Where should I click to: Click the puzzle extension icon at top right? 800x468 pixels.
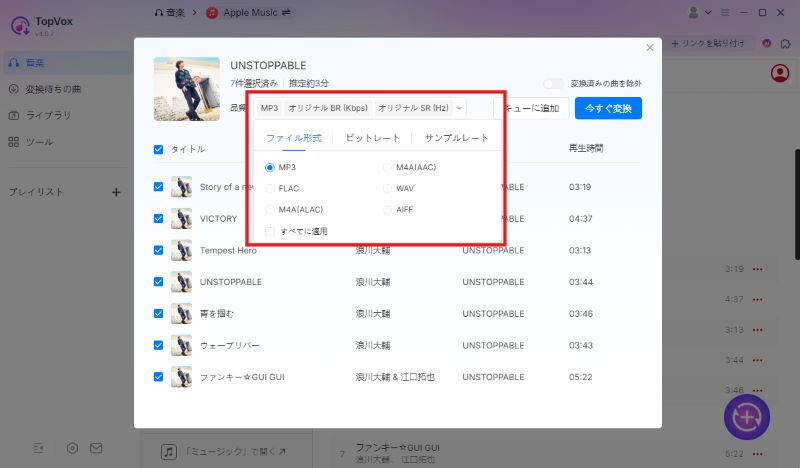click(785, 44)
